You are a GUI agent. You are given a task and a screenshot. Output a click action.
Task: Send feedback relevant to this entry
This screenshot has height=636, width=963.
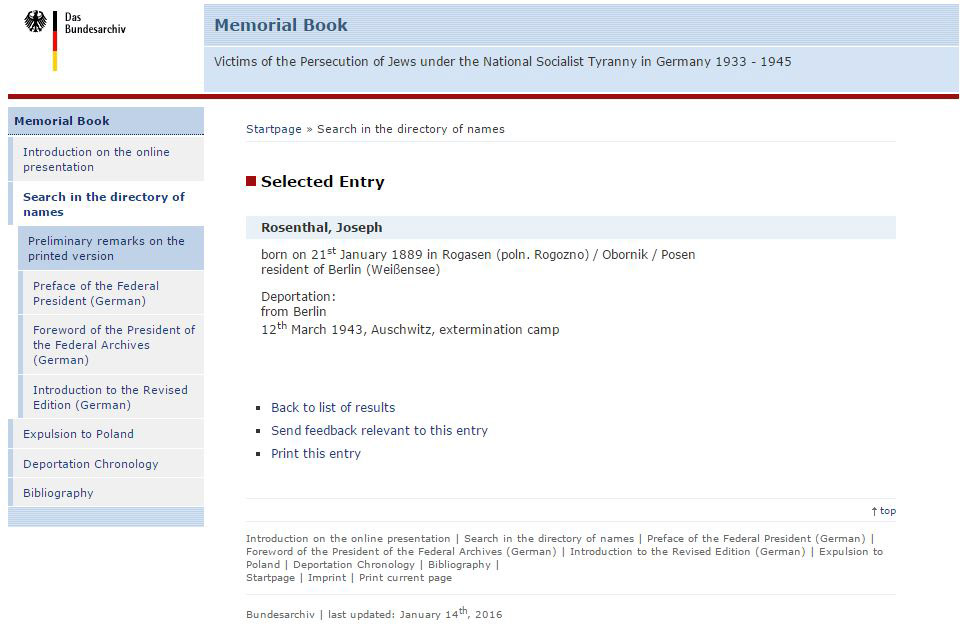pos(380,430)
